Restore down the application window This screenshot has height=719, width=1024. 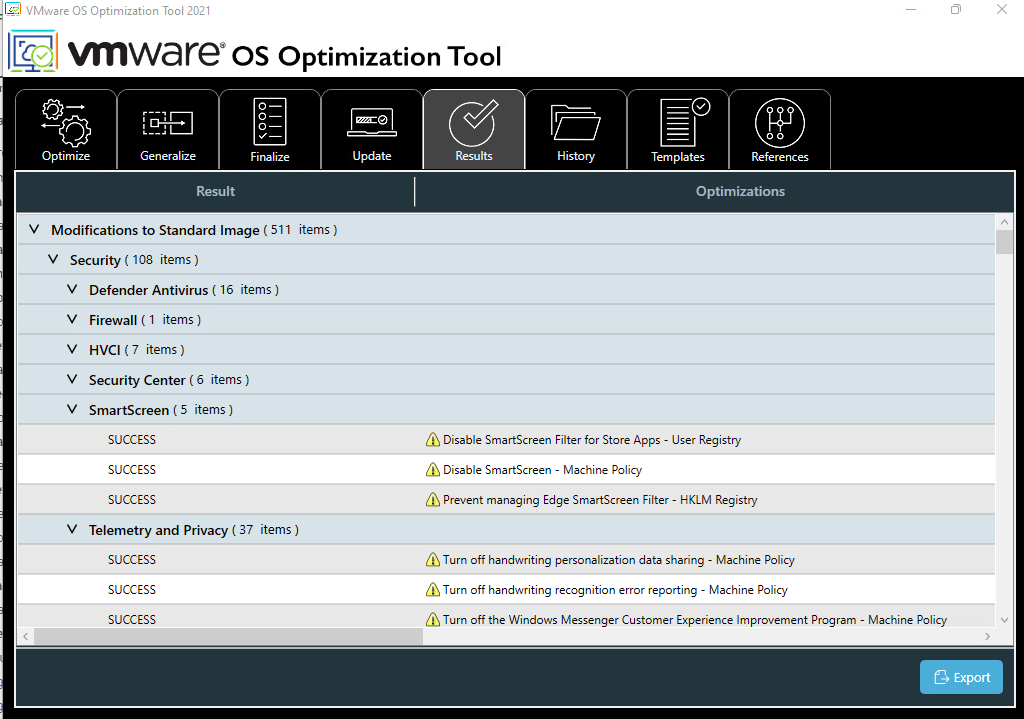coord(956,9)
